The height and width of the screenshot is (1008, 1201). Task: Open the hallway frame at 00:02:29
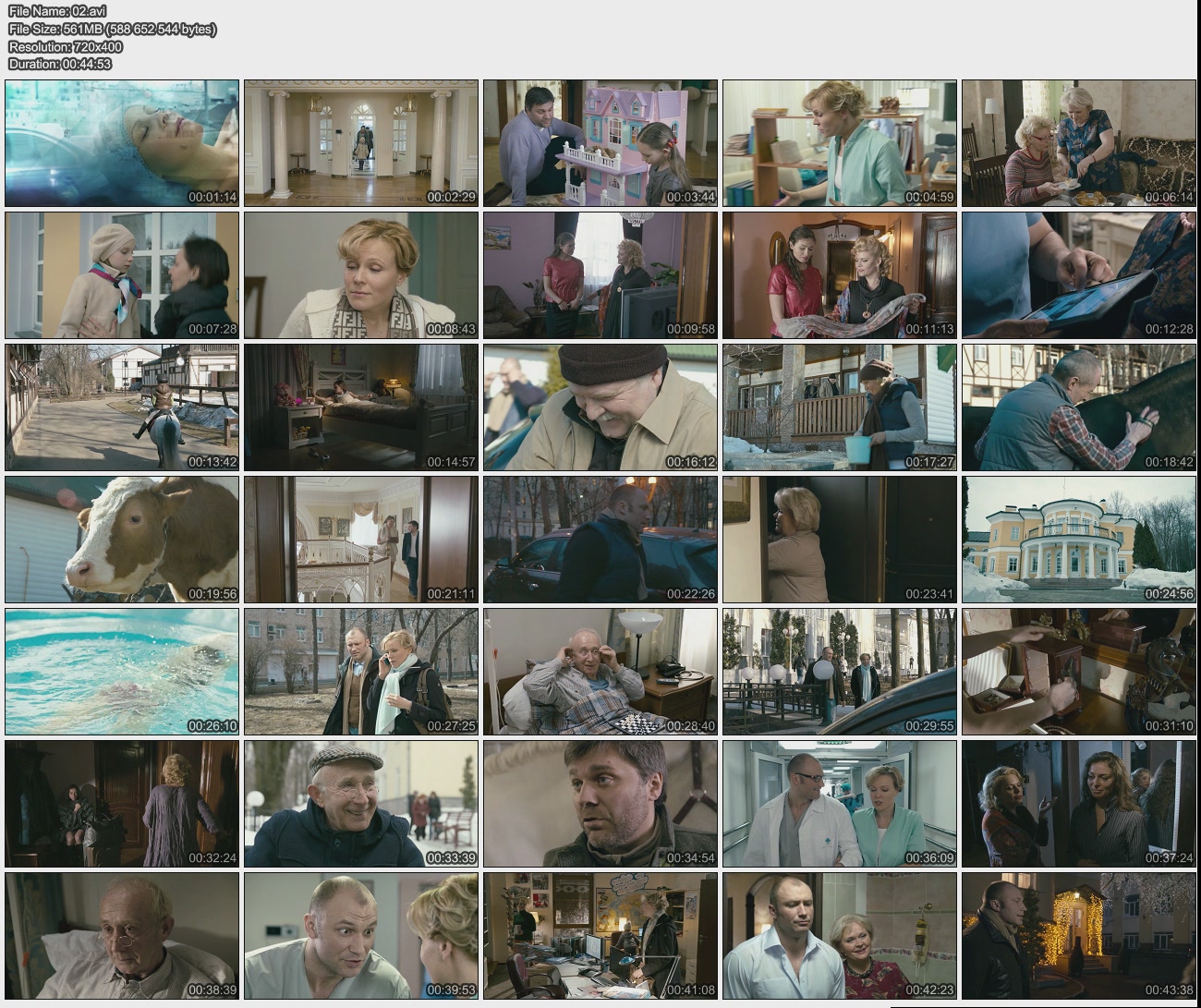click(361, 143)
